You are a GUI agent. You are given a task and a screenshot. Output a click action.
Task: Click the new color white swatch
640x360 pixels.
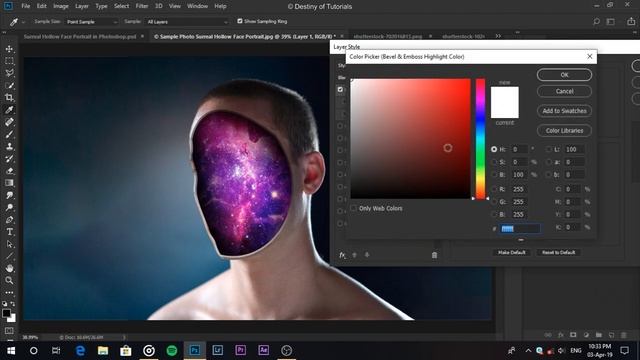pyautogui.click(x=504, y=94)
